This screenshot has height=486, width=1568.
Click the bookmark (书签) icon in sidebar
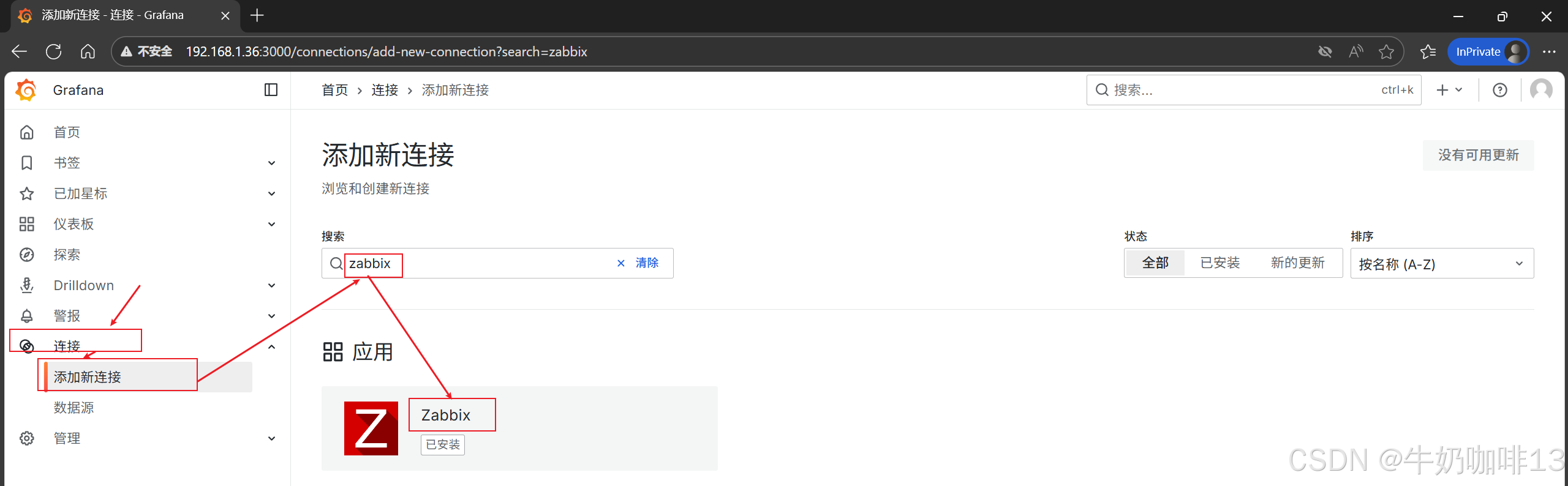pyautogui.click(x=27, y=163)
